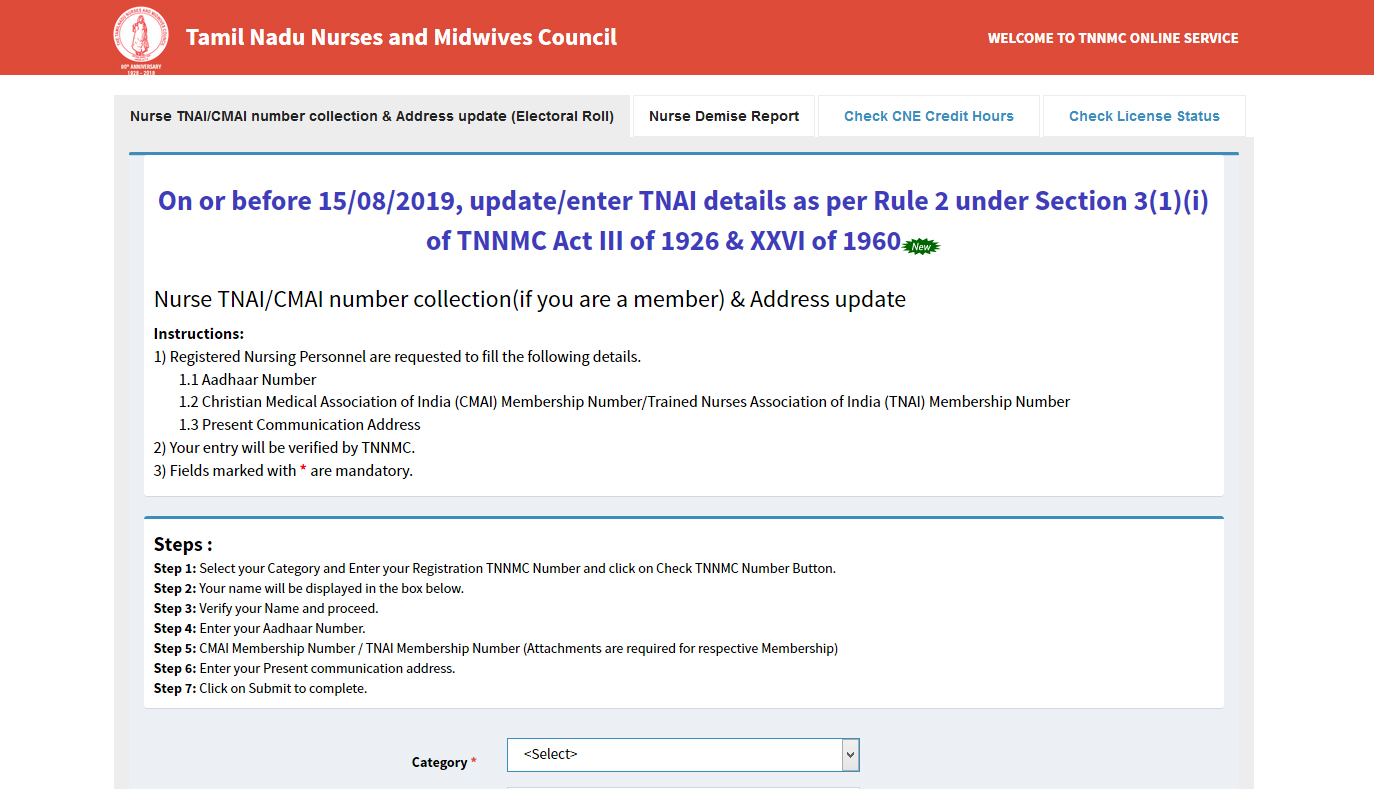Click Step 7 Click on Submit text
The width and height of the screenshot is (1374, 789).
pos(261,688)
